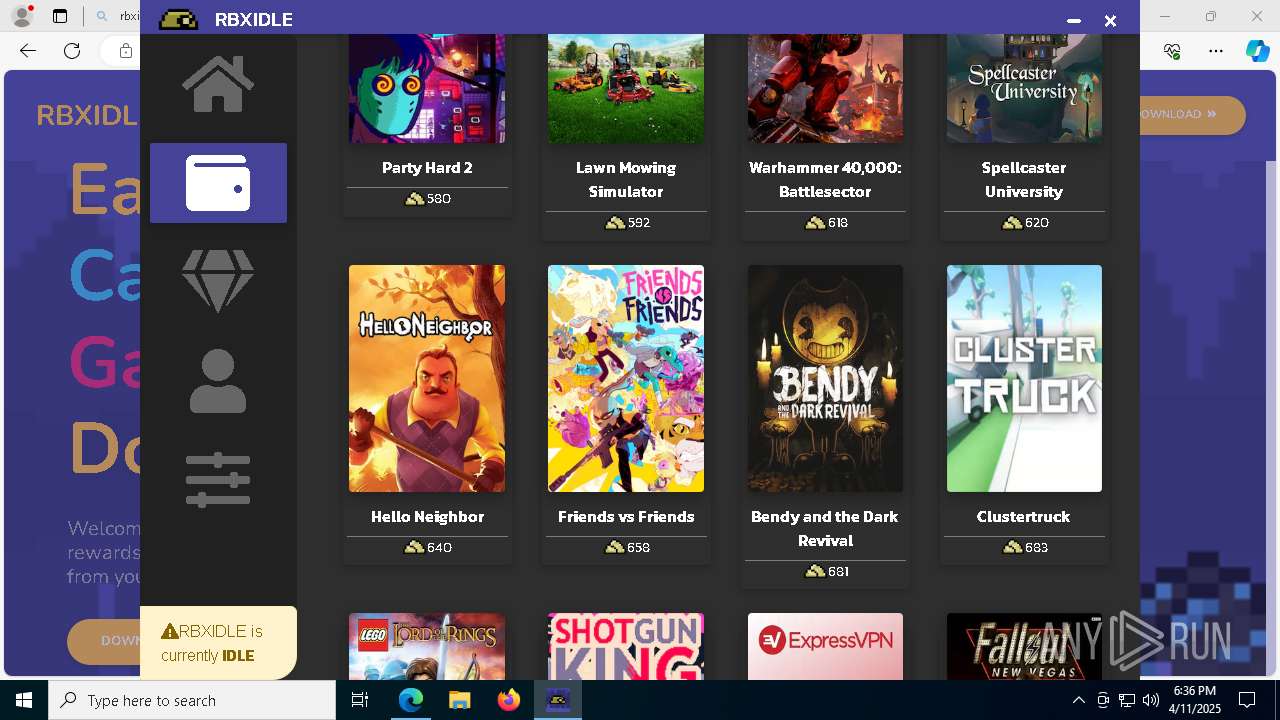
Task: Go back in the Edge browser
Action: pos(28,51)
